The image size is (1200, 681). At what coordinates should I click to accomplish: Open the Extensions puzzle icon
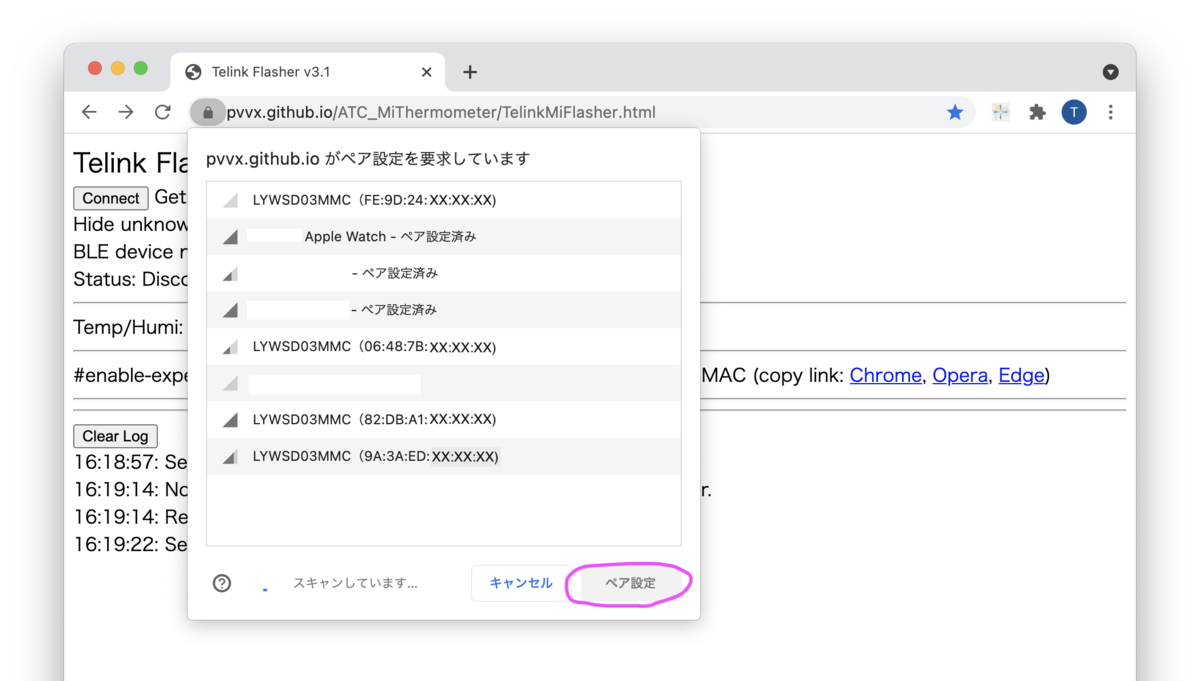tap(1037, 112)
